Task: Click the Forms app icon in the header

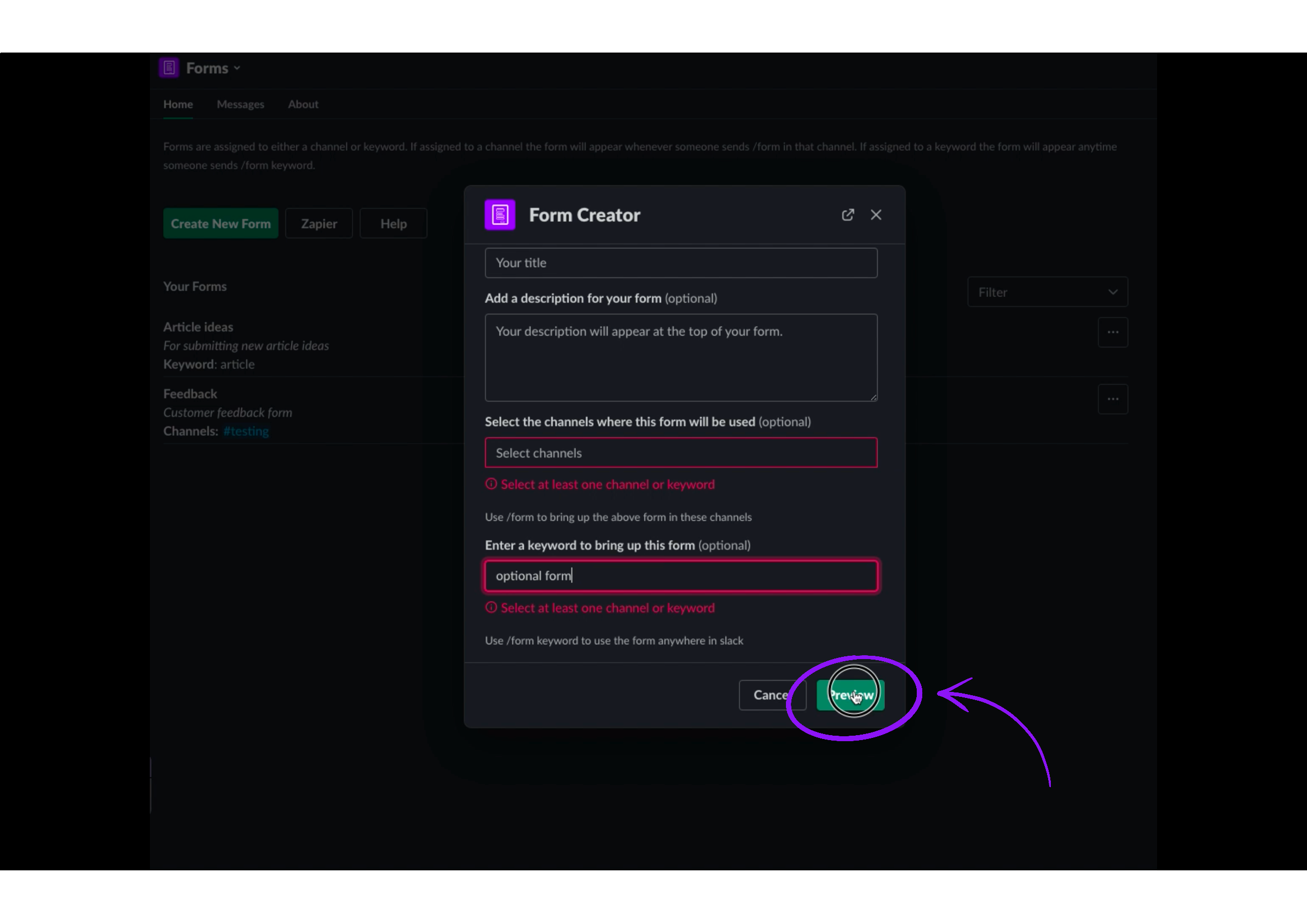Action: (169, 67)
